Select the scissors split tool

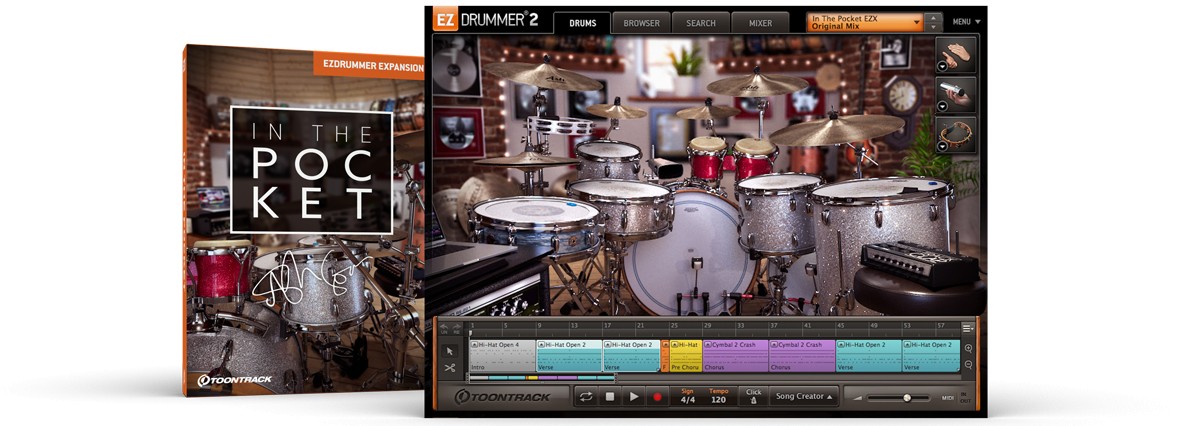pos(449,368)
